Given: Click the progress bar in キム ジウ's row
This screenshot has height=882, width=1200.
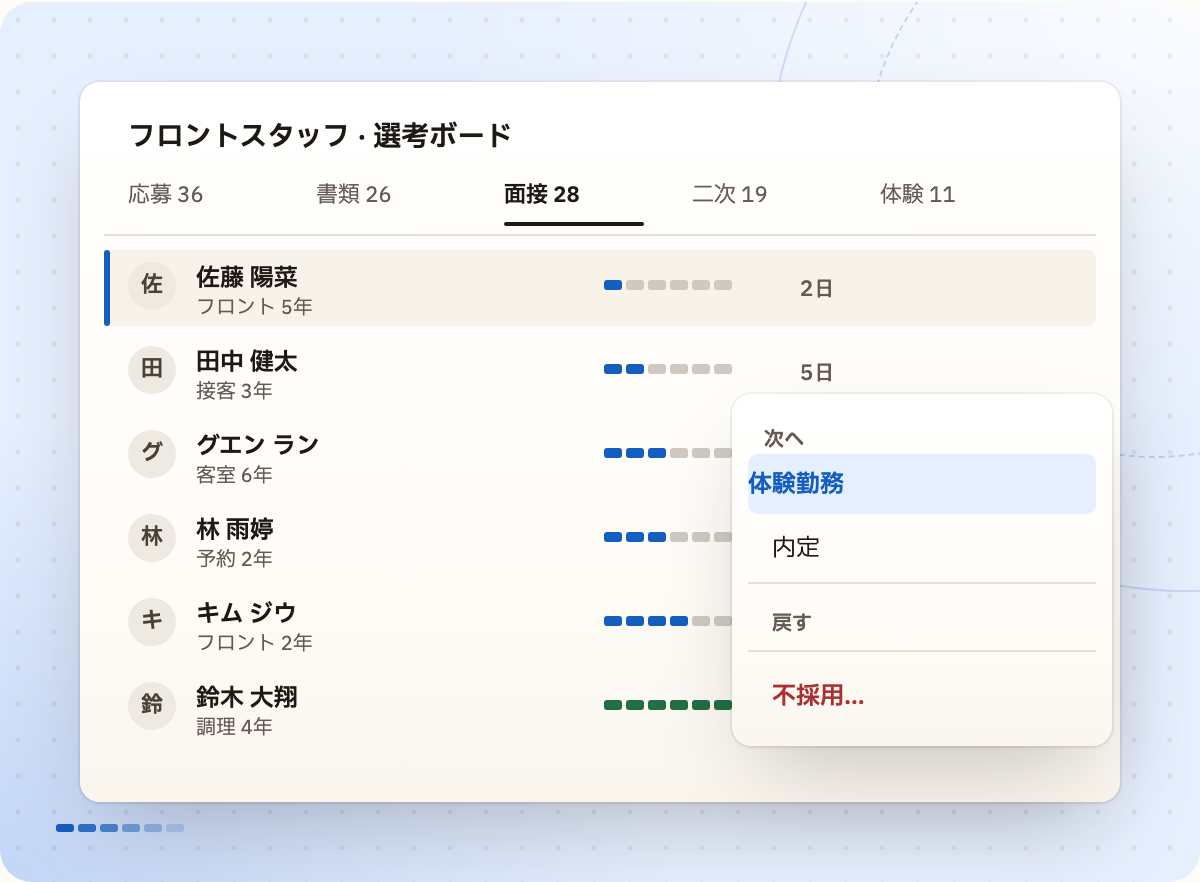Looking at the screenshot, I should coord(668,621).
